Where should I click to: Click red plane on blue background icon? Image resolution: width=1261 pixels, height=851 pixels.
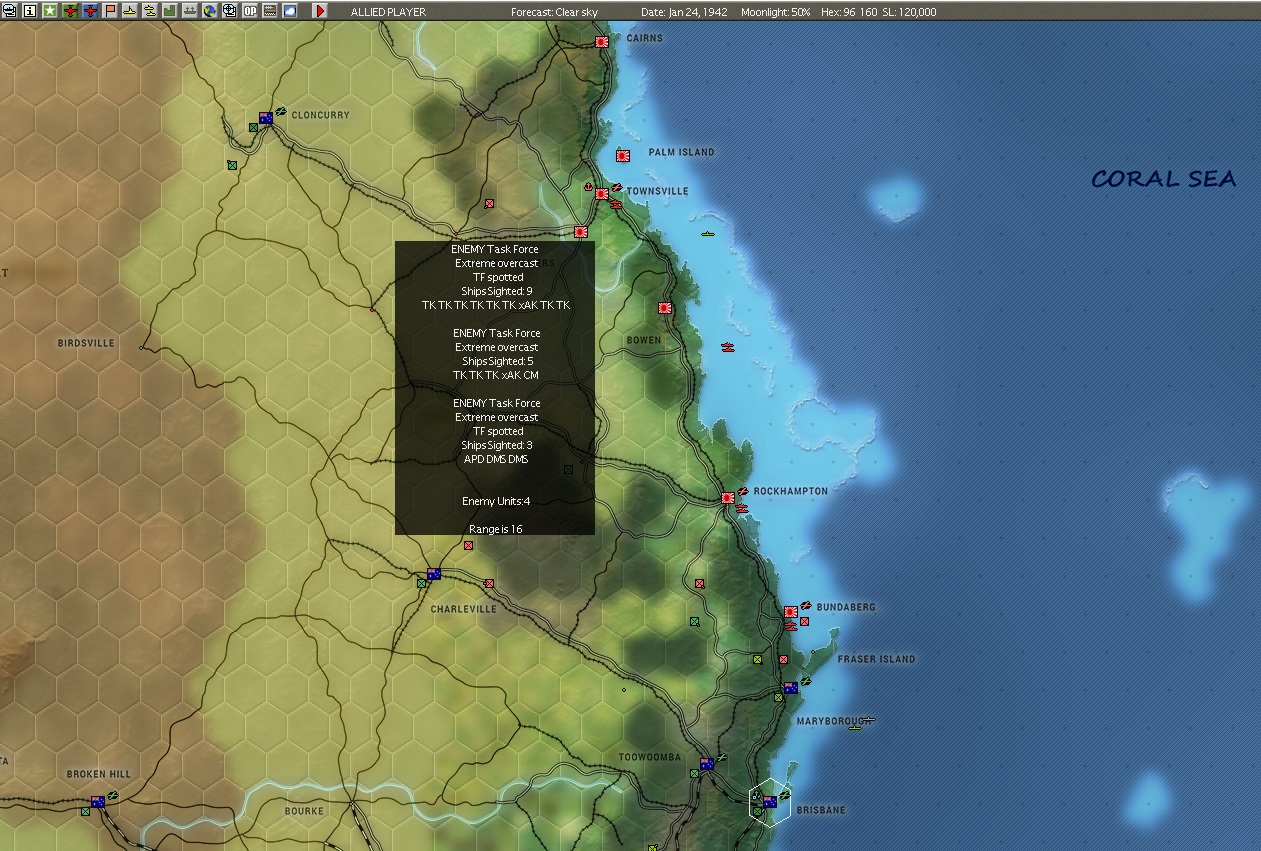90,11
